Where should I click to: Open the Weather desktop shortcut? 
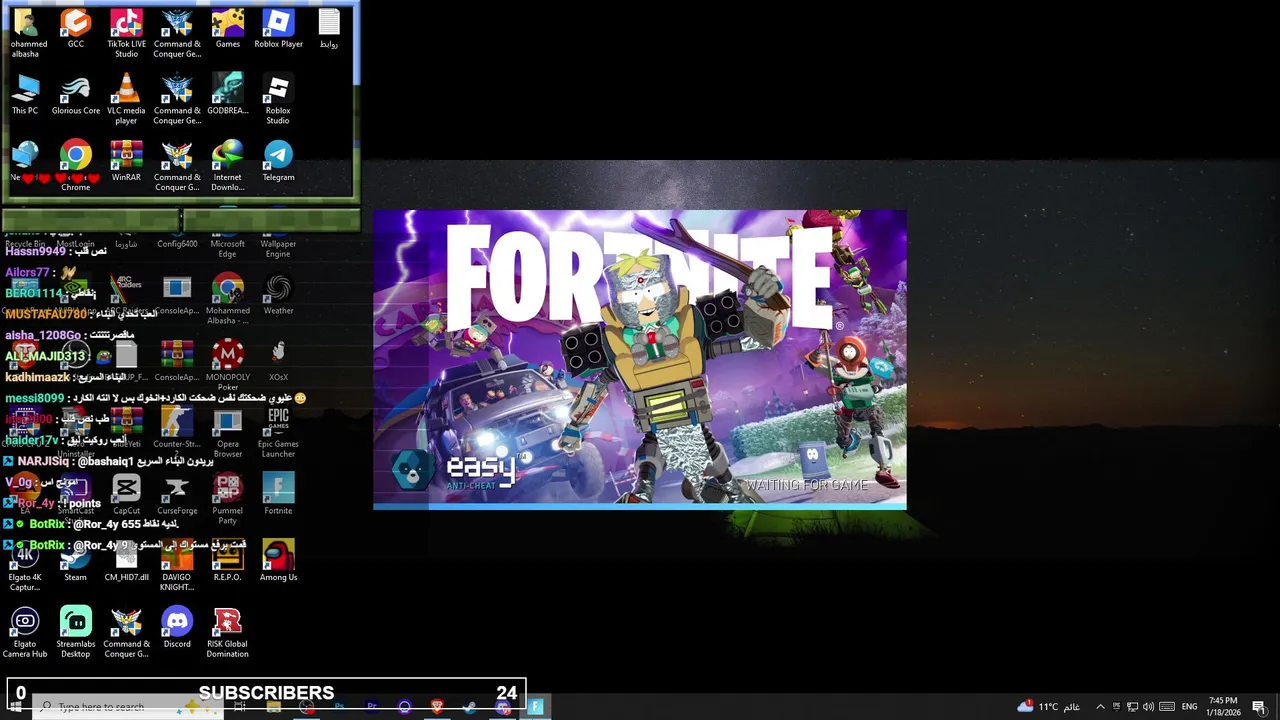click(x=278, y=296)
